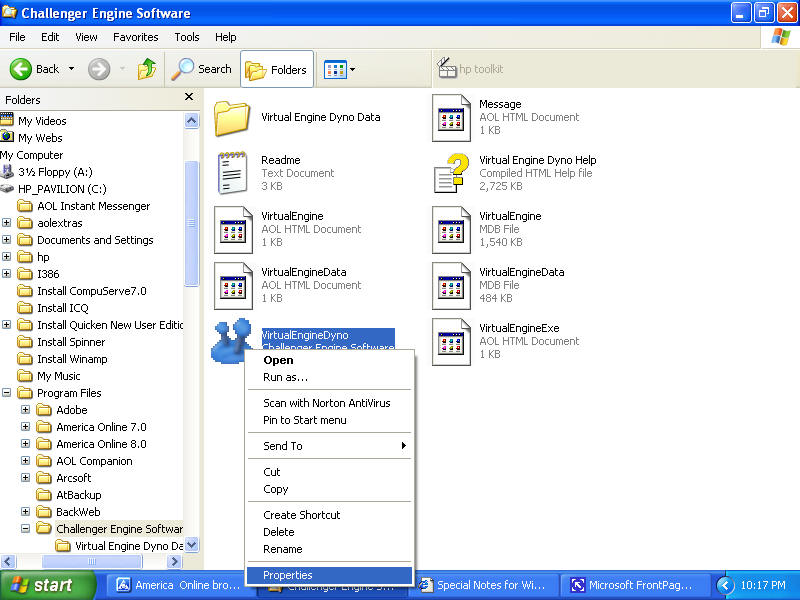This screenshot has width=800, height=600.
Task: Open the Help menu
Action: [x=226, y=37]
